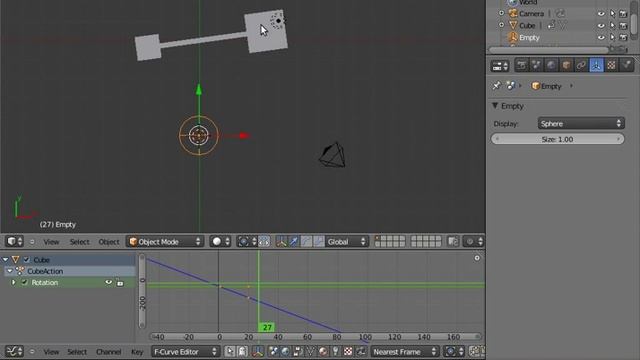Click the Size 1.00 field
The height and width of the screenshot is (360, 640).
(x=558, y=139)
